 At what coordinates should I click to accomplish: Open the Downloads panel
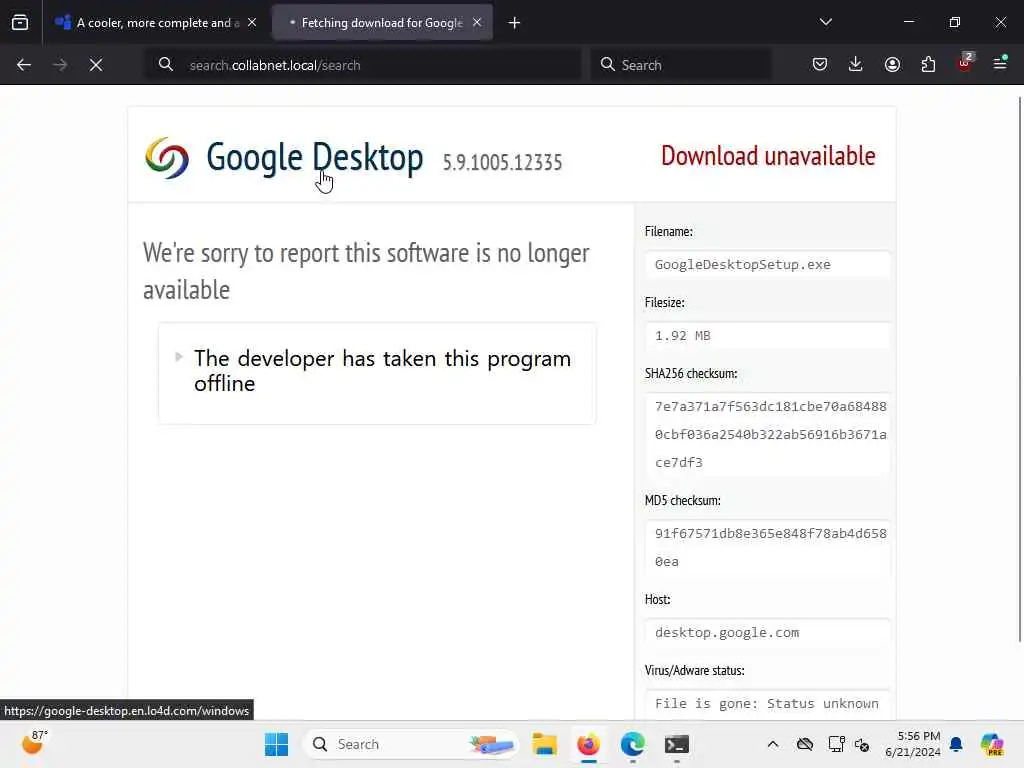point(856,65)
